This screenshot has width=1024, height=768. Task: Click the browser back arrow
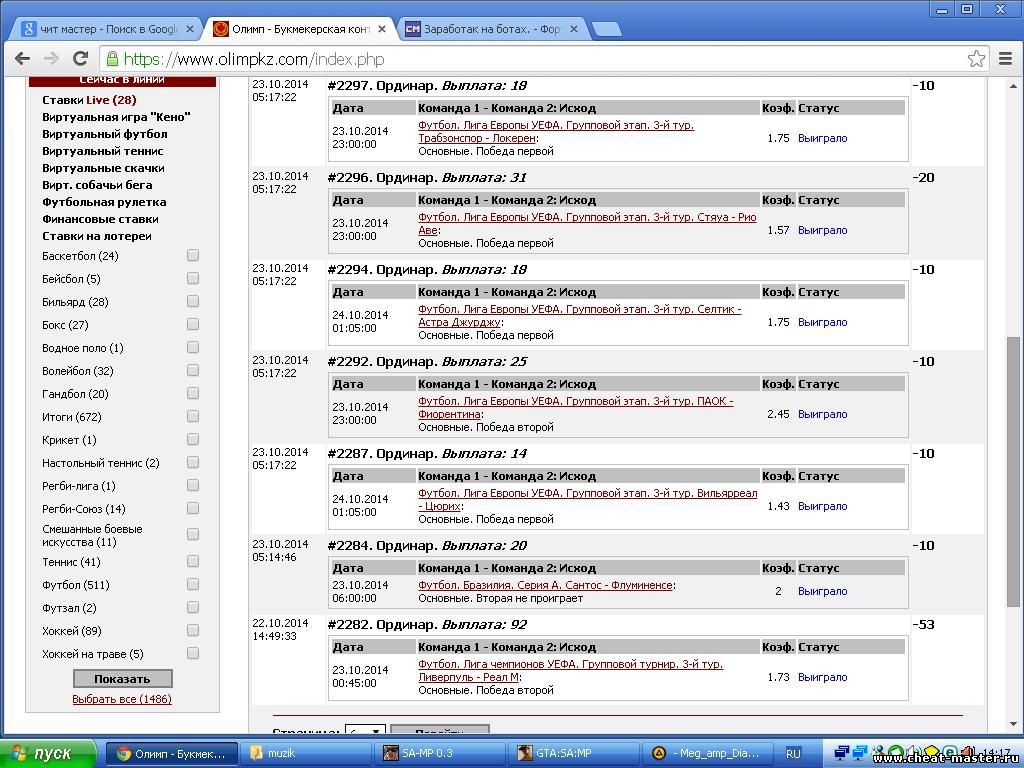[22, 59]
